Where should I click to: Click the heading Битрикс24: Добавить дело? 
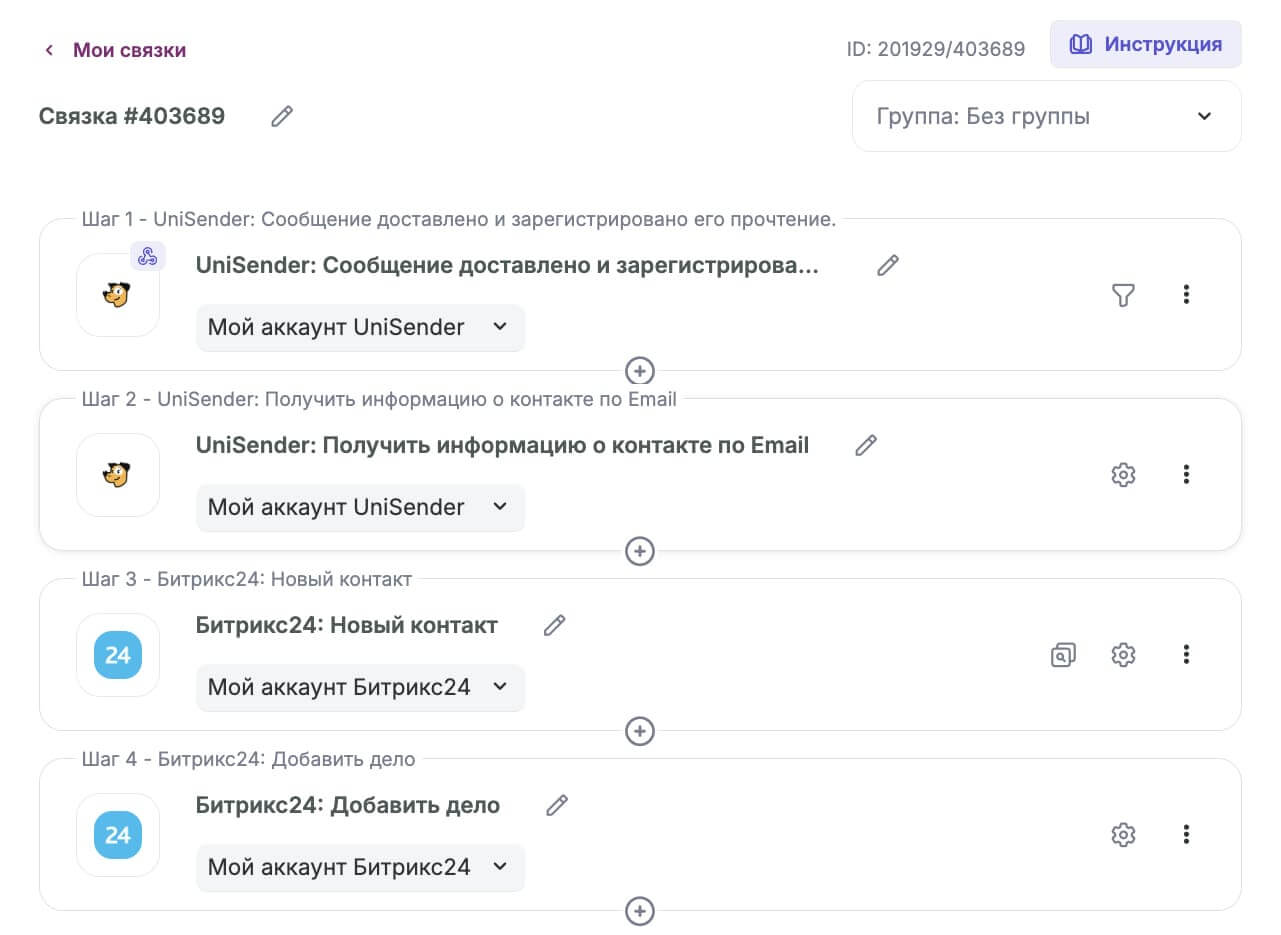[x=348, y=805]
